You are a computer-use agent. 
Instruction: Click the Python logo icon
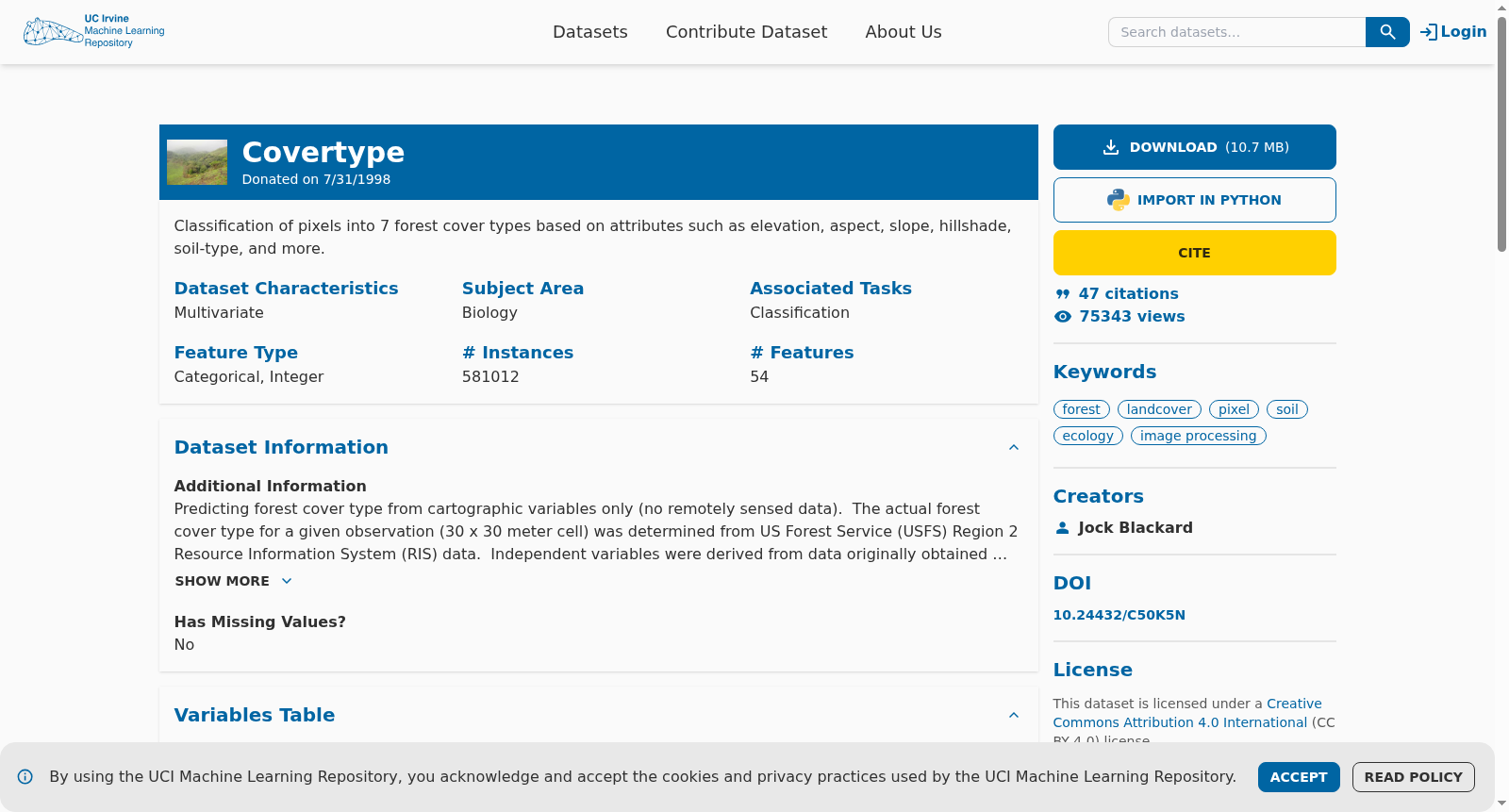[1119, 200]
